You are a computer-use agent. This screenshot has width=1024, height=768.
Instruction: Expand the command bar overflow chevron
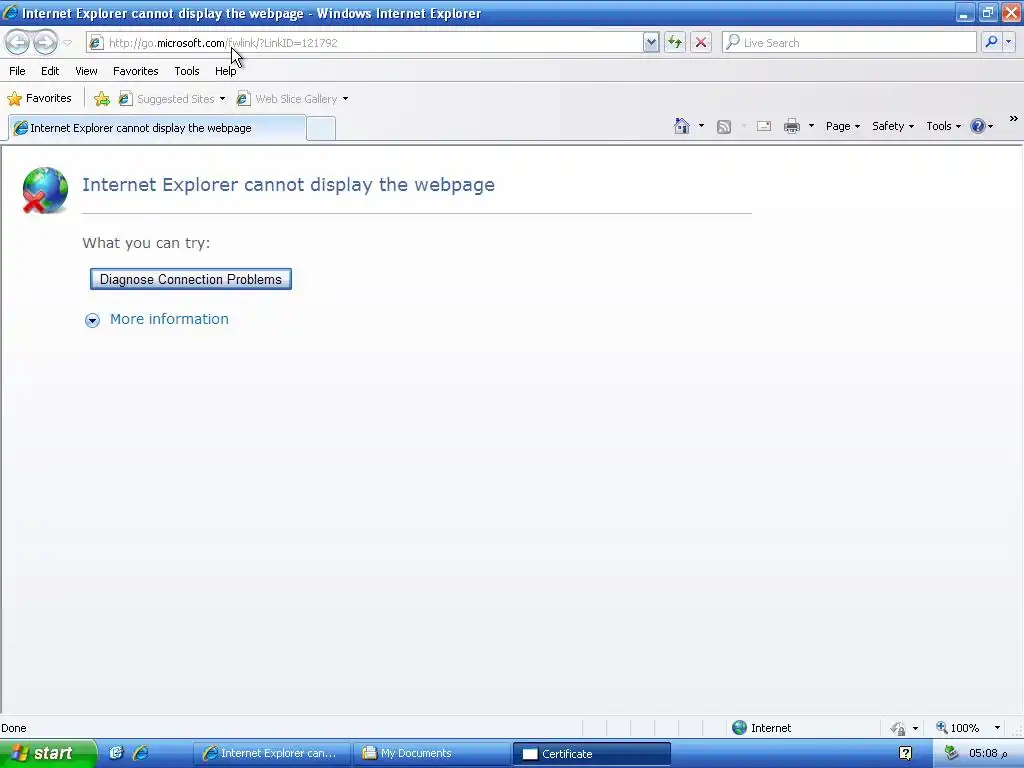[x=1014, y=119]
